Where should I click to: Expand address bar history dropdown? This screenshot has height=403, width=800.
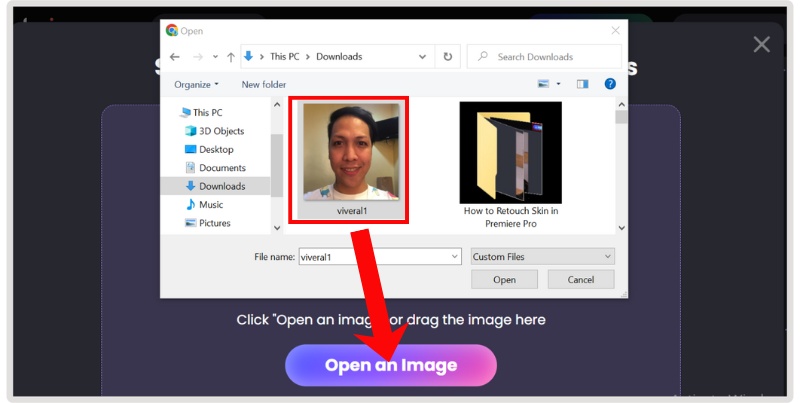tap(422, 57)
